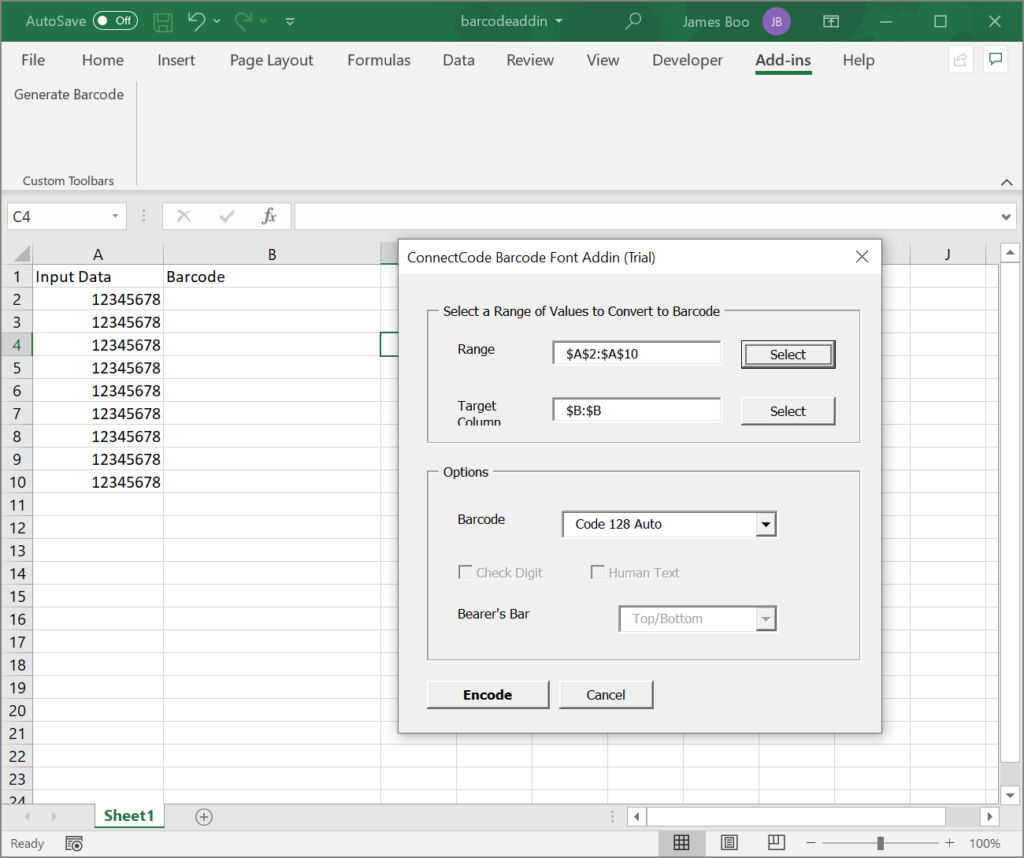Viewport: 1024px width, 858px height.
Task: Click the zoom slider handle
Action: pos(880,843)
